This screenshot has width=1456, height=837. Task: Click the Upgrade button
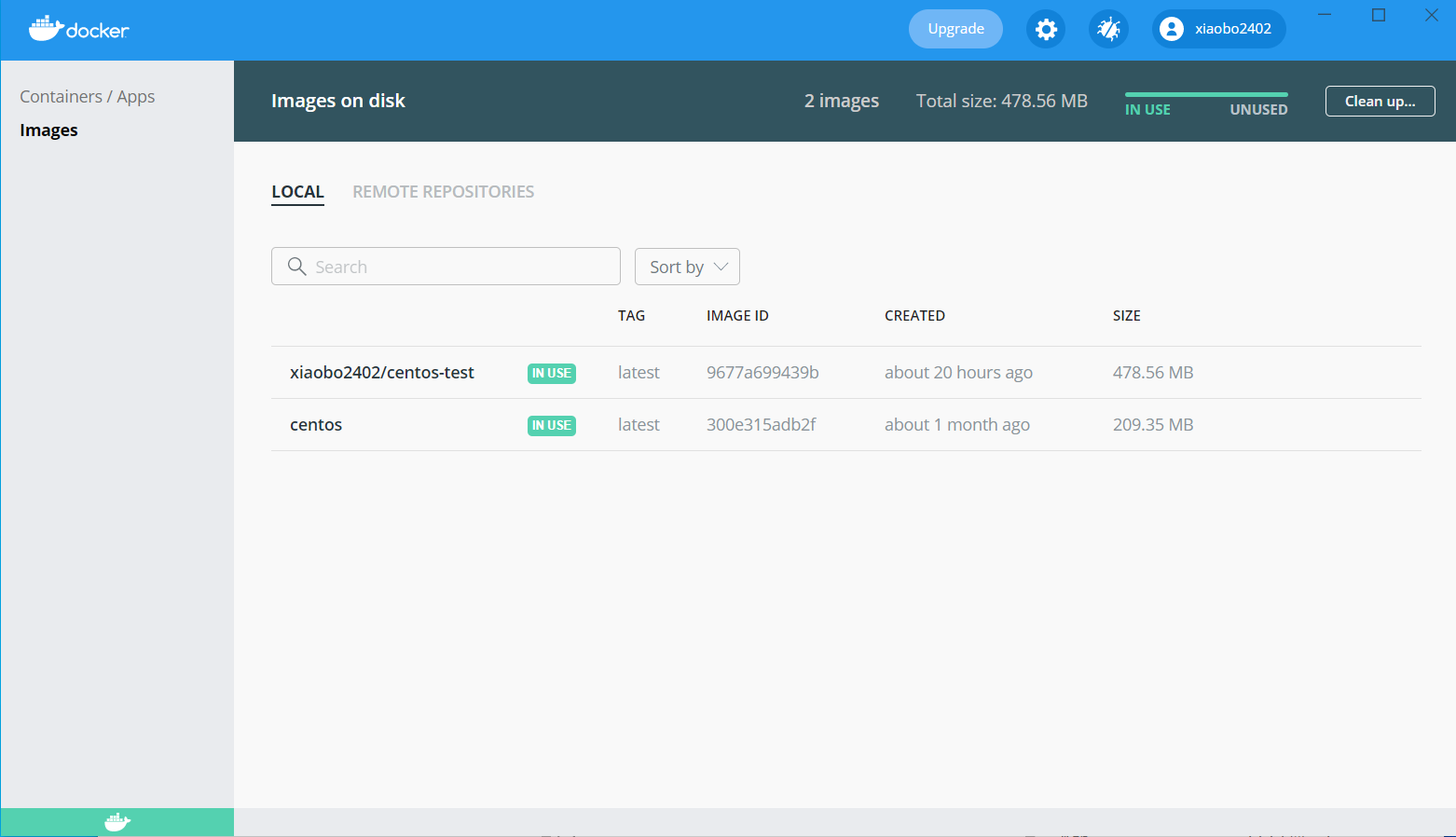coord(955,29)
